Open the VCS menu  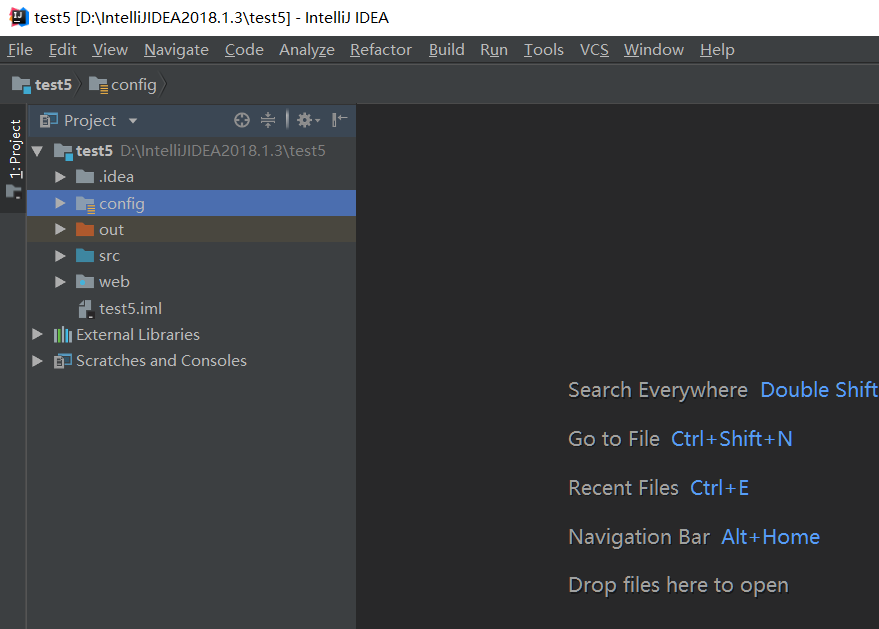point(594,49)
